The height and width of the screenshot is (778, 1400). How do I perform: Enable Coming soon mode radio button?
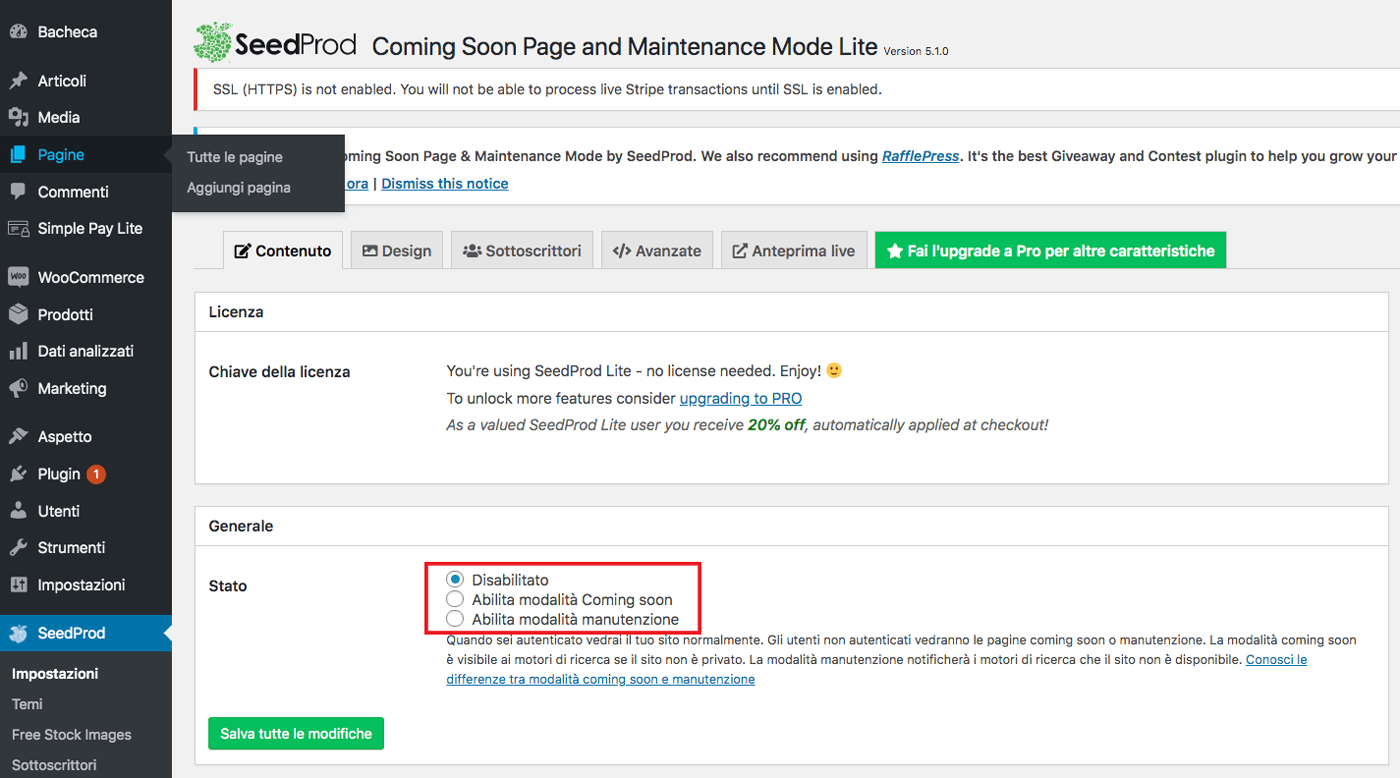tap(455, 599)
